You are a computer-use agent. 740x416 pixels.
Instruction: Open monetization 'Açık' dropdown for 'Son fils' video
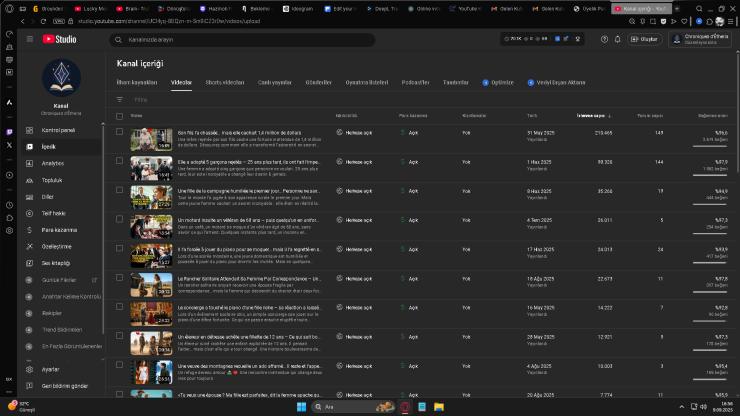point(409,133)
